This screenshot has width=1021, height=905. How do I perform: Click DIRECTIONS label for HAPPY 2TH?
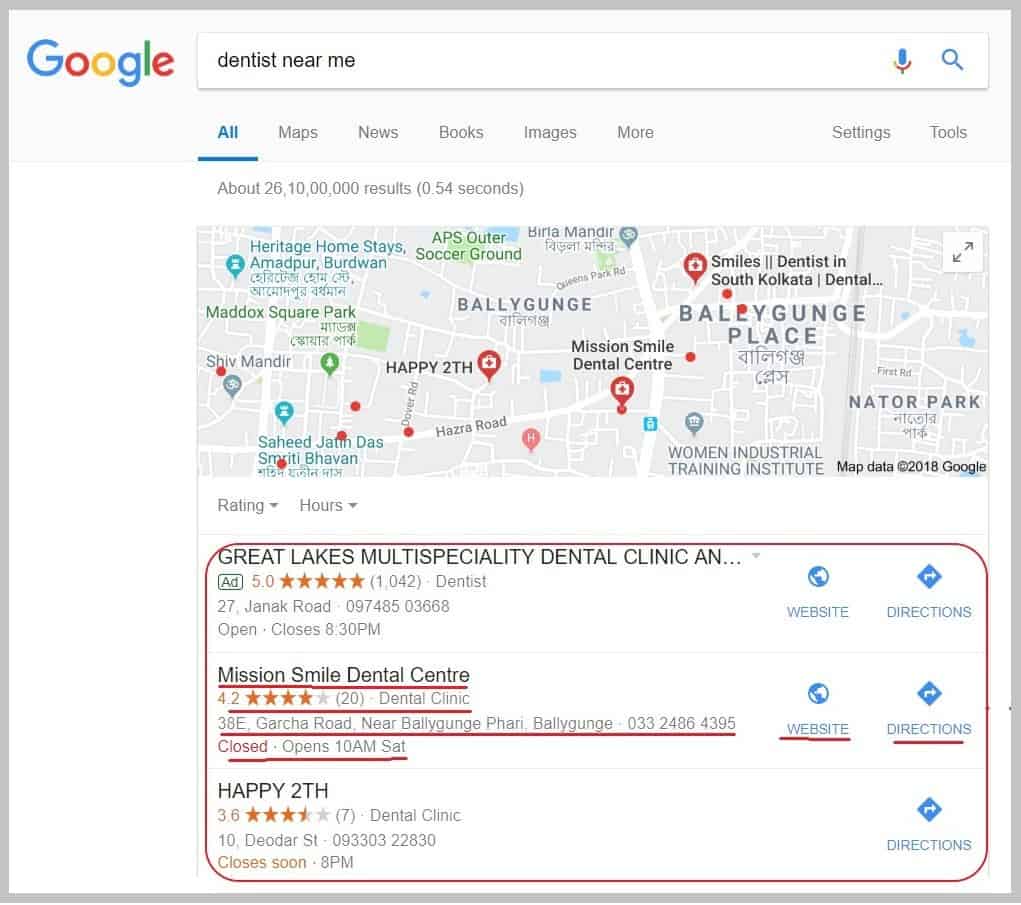coord(929,845)
